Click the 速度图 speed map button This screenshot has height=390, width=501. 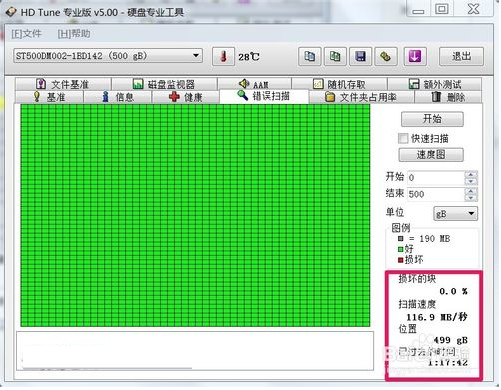[431, 155]
